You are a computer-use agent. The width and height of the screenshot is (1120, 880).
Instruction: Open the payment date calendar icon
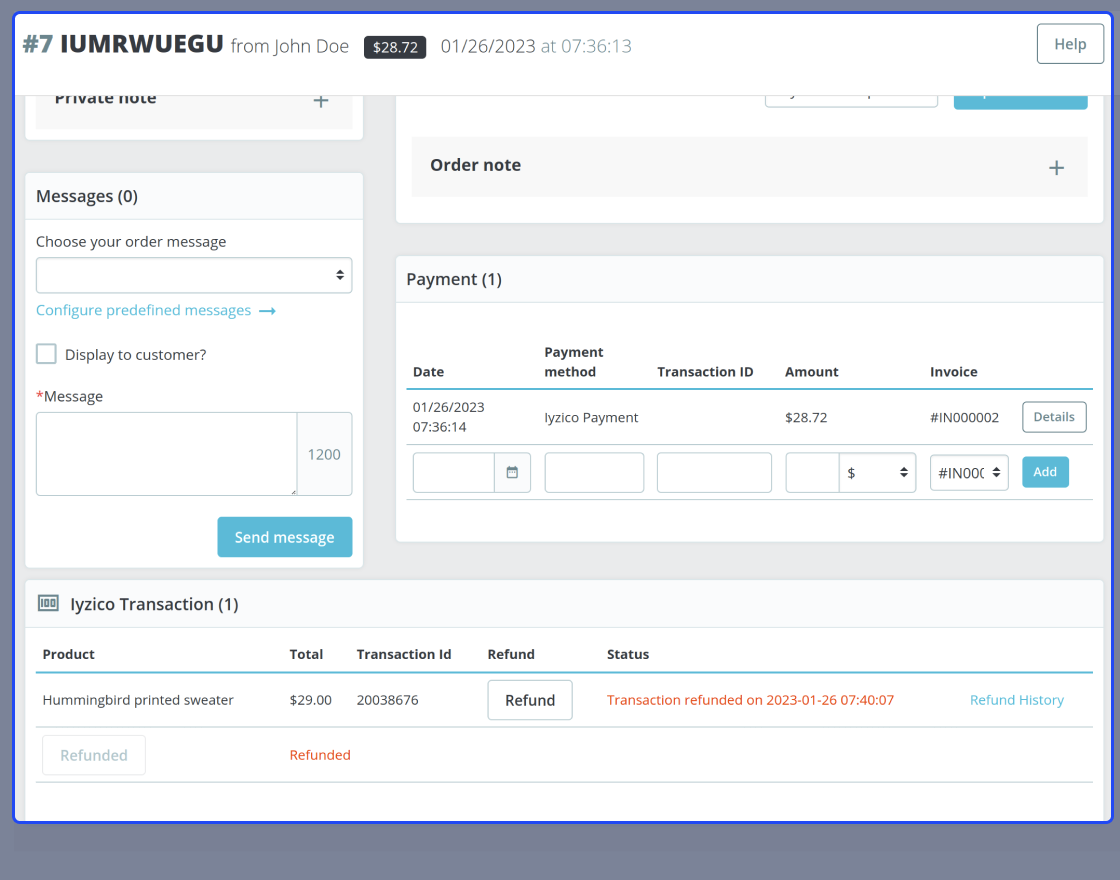click(512, 472)
